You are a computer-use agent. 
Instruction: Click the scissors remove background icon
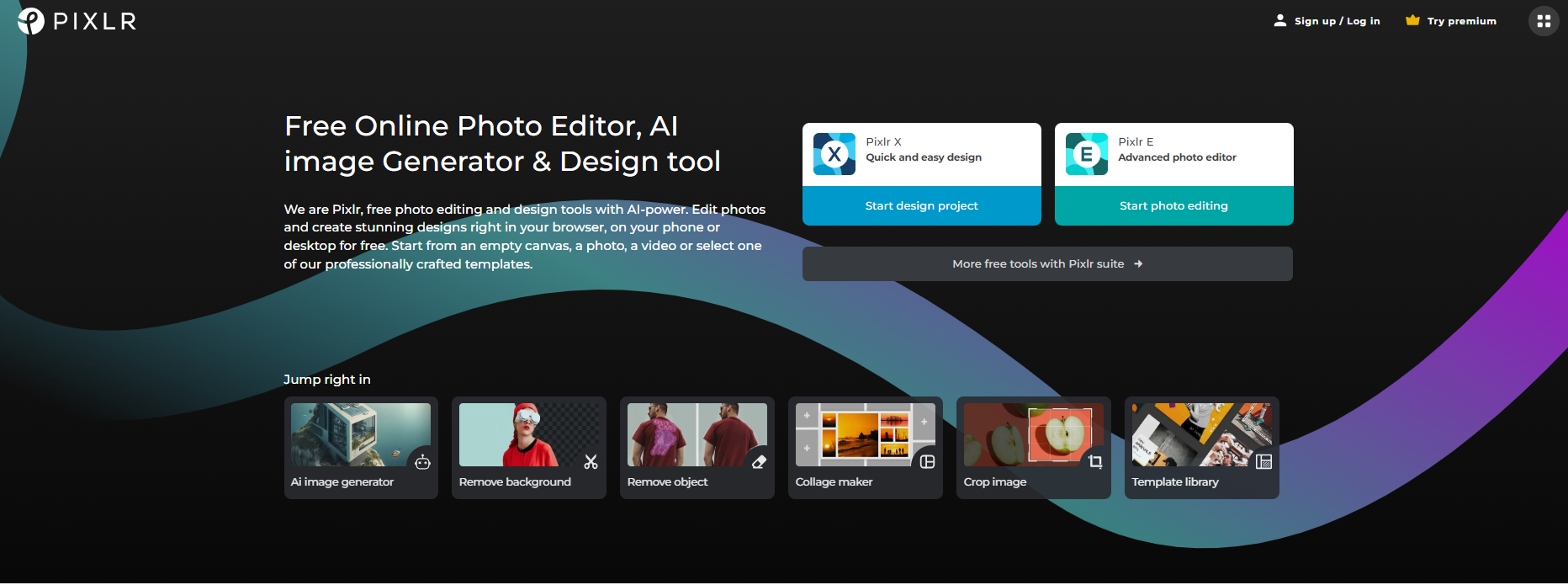coord(591,462)
